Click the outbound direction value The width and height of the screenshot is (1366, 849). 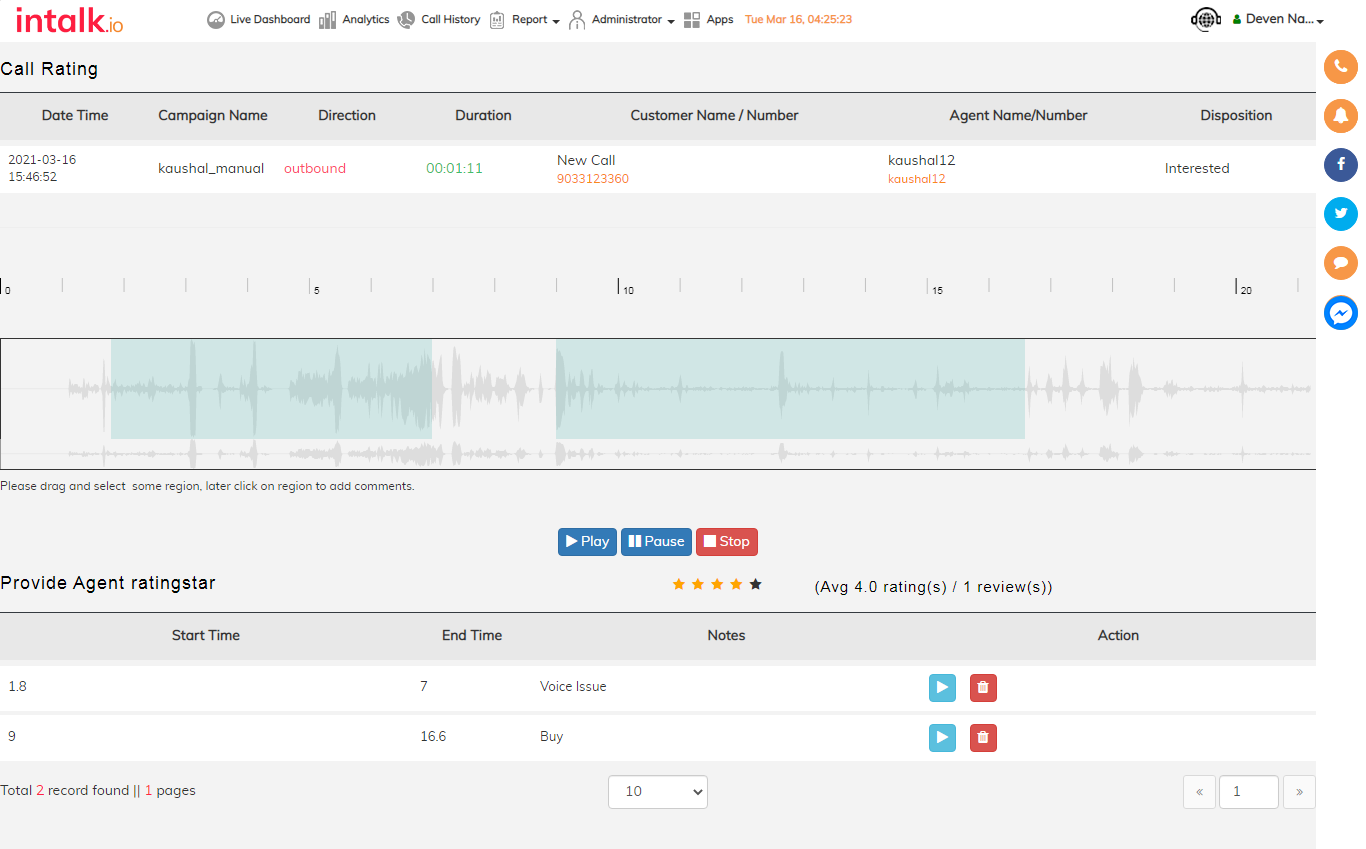(x=315, y=168)
